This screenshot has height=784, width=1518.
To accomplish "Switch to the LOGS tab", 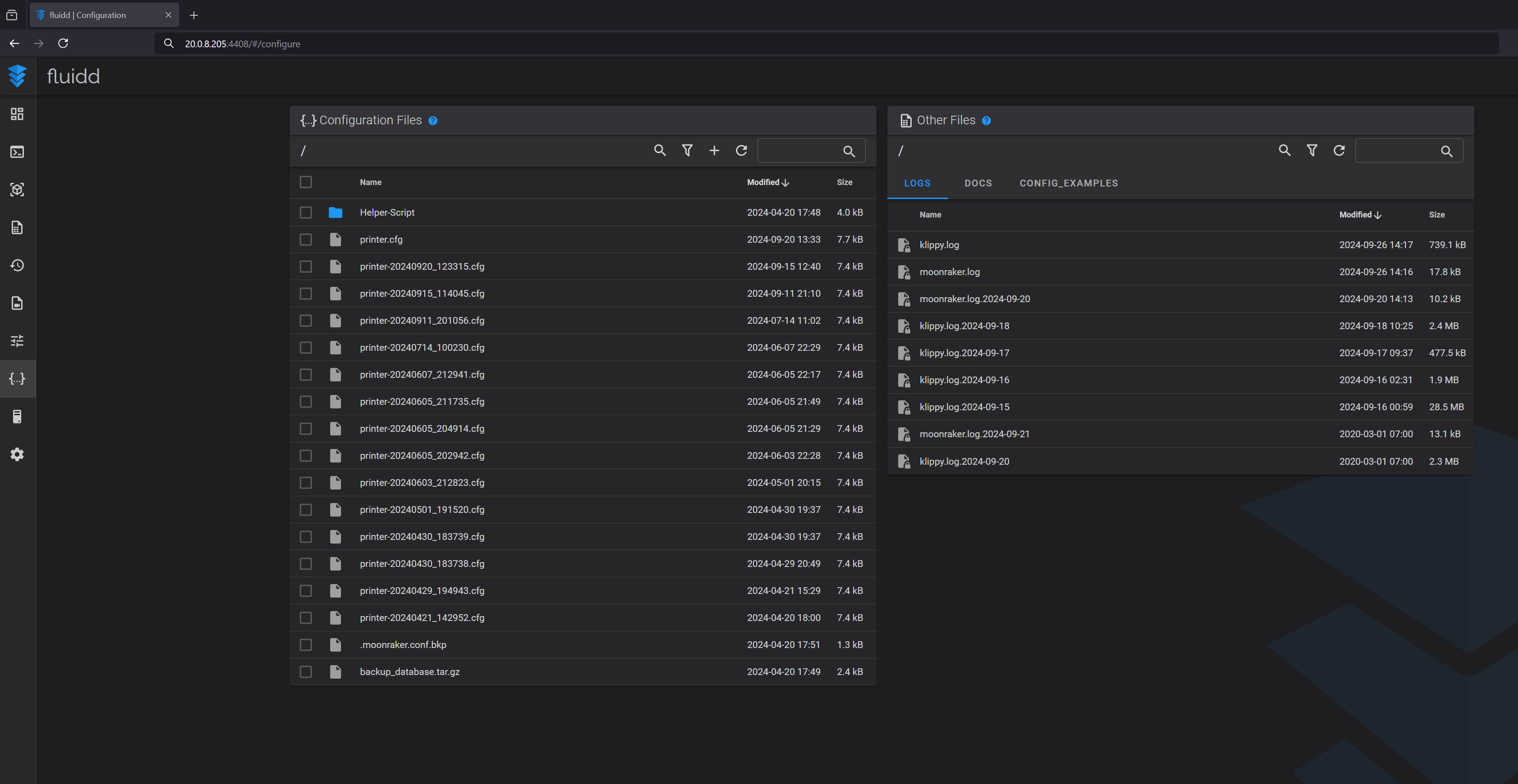I will tap(918, 183).
